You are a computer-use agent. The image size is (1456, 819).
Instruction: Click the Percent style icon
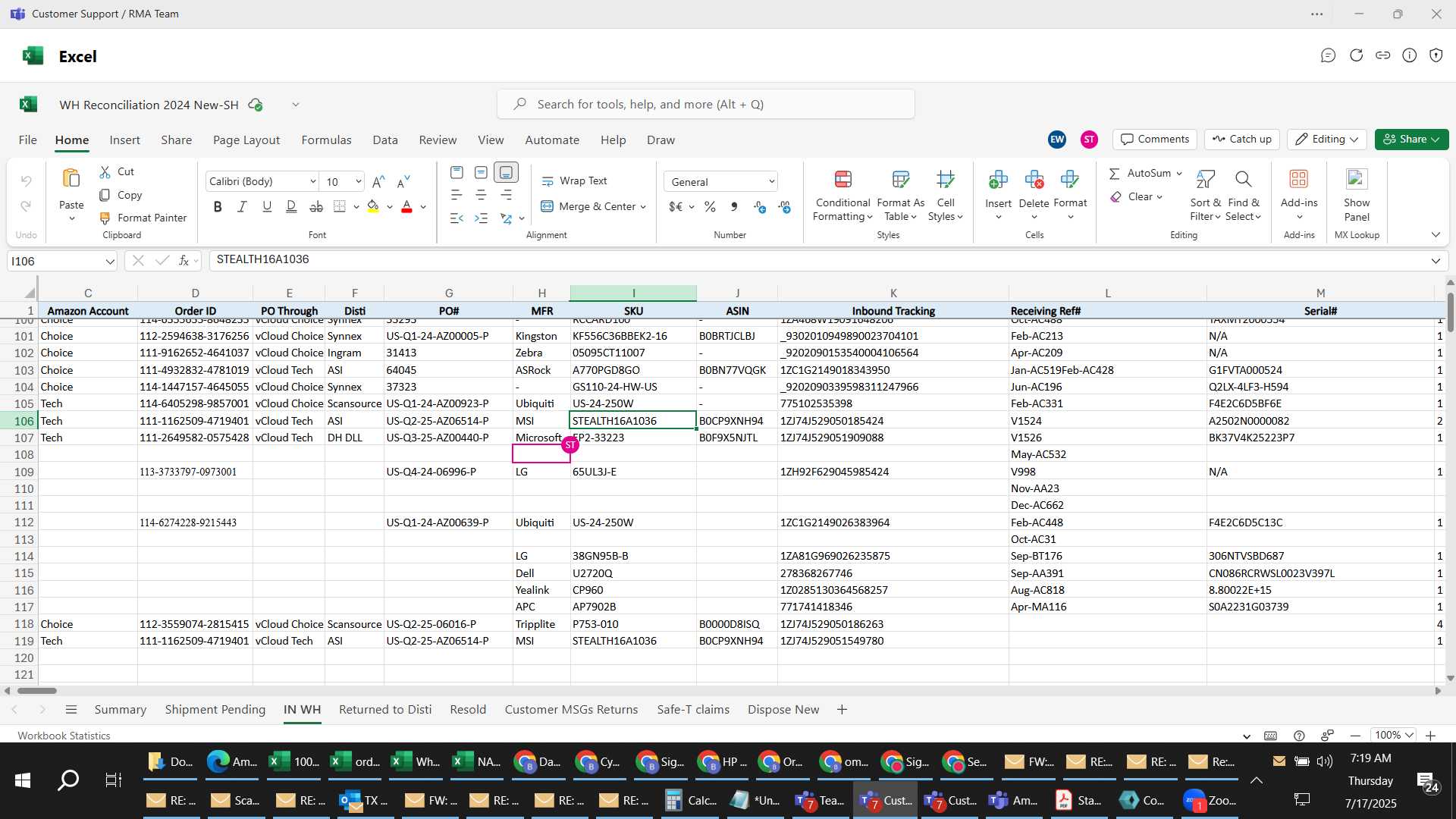point(710,206)
